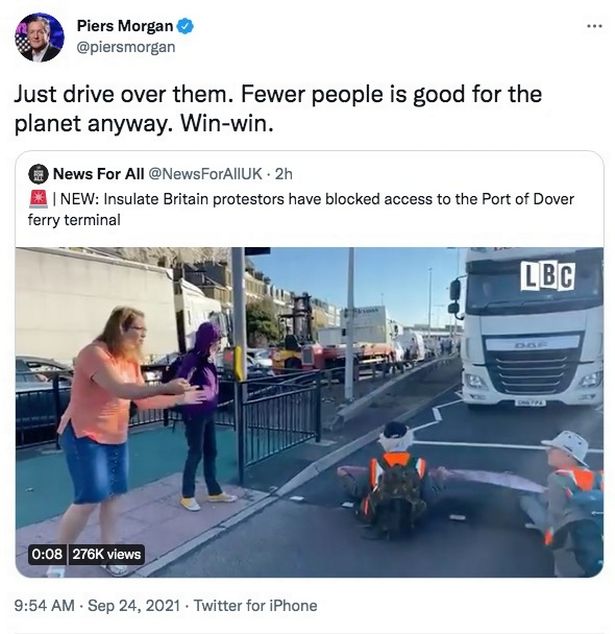Open the @NewsForAllUK handle
The width and height of the screenshot is (615, 634).
(205, 174)
